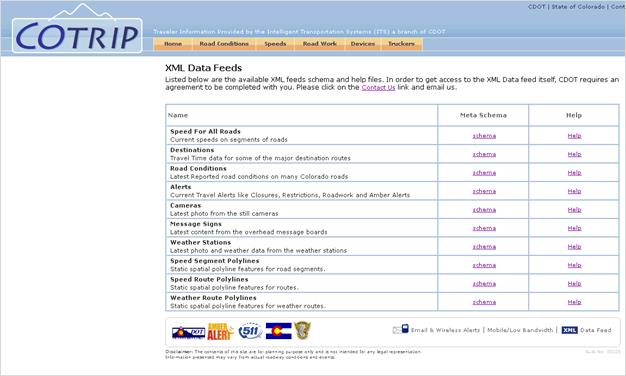
Task: Open the State of Colorado link
Action: point(578,7)
